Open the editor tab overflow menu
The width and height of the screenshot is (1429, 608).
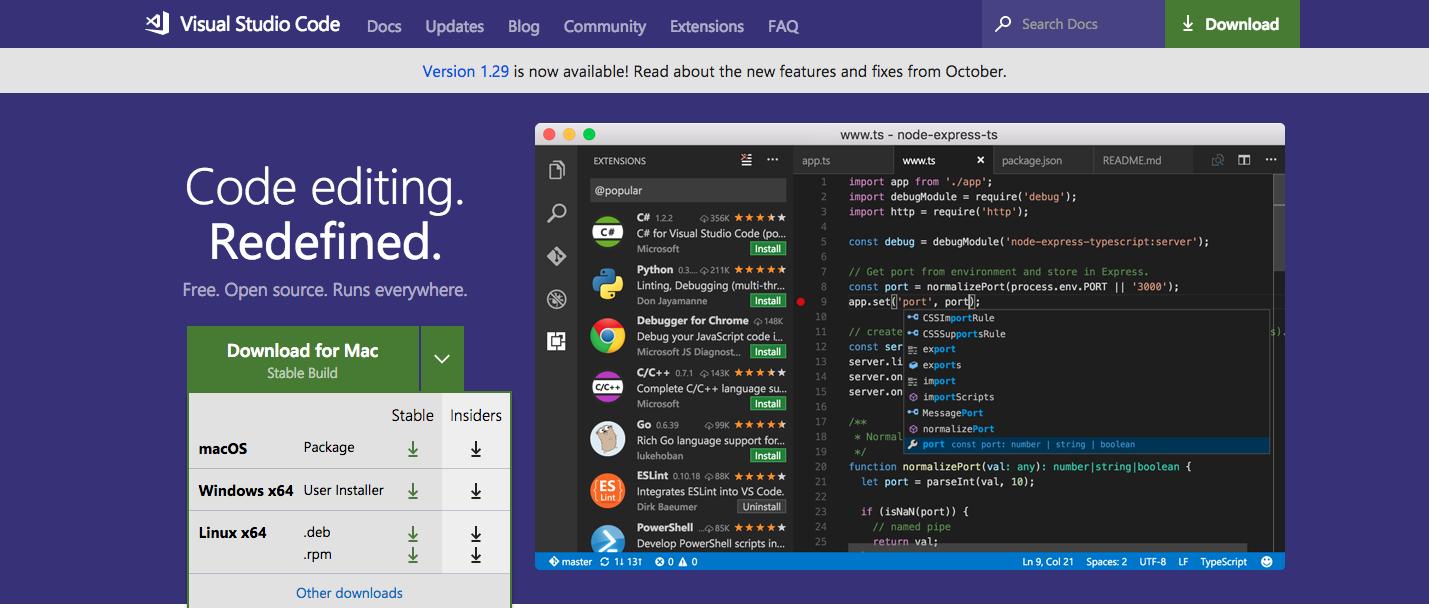(1271, 160)
